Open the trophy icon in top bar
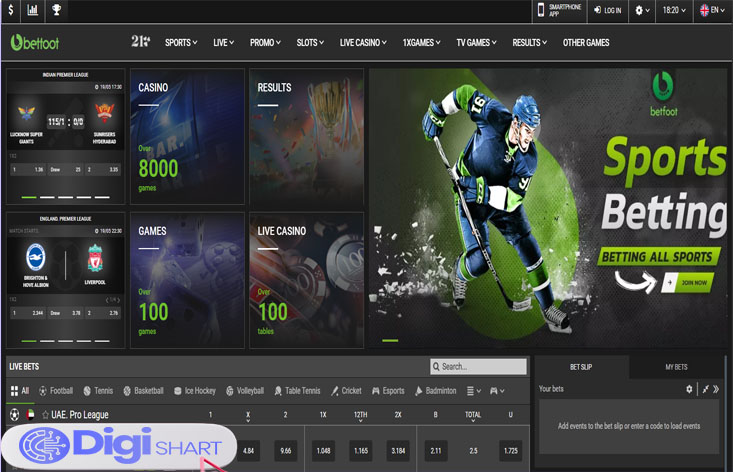 57,10
